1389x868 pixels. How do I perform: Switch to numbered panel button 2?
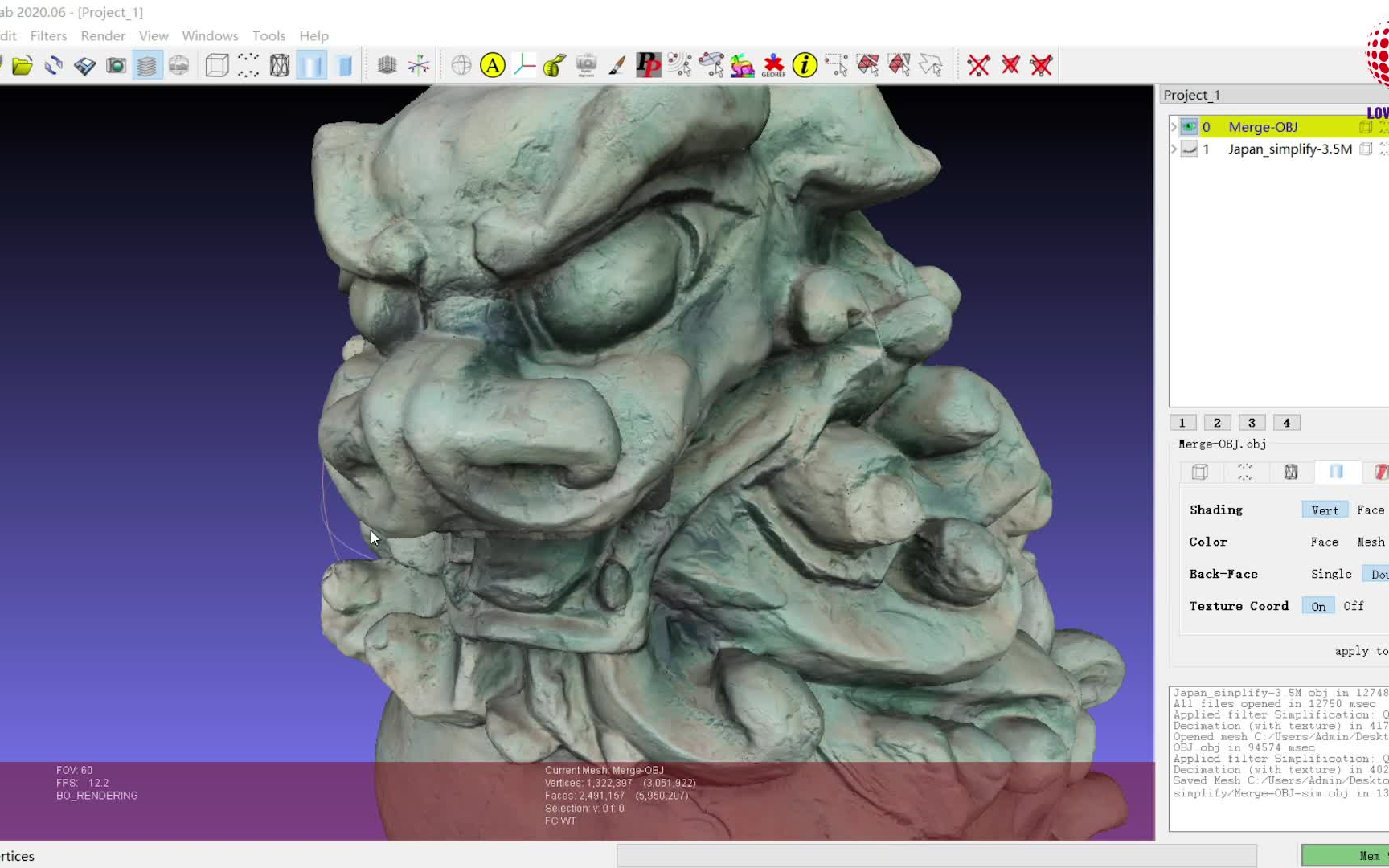(x=1217, y=422)
